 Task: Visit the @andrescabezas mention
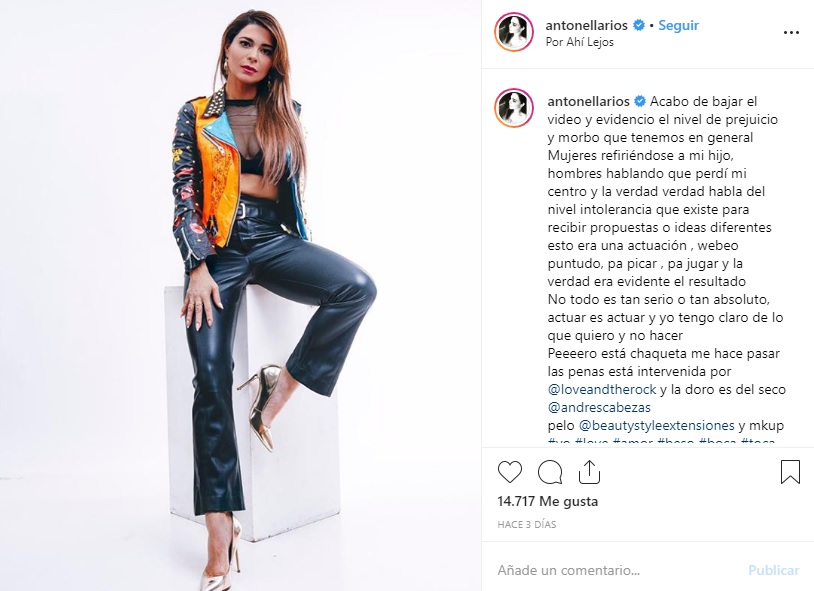click(599, 407)
